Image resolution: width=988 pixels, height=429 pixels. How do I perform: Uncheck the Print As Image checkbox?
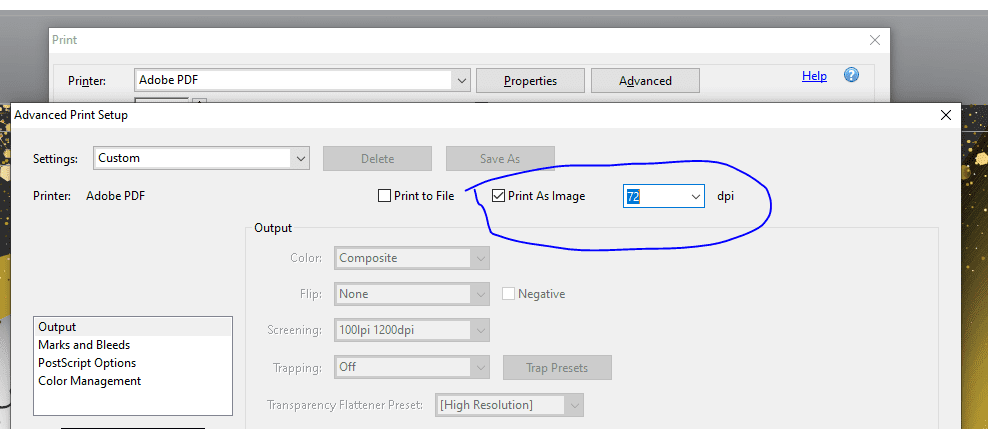pos(499,196)
